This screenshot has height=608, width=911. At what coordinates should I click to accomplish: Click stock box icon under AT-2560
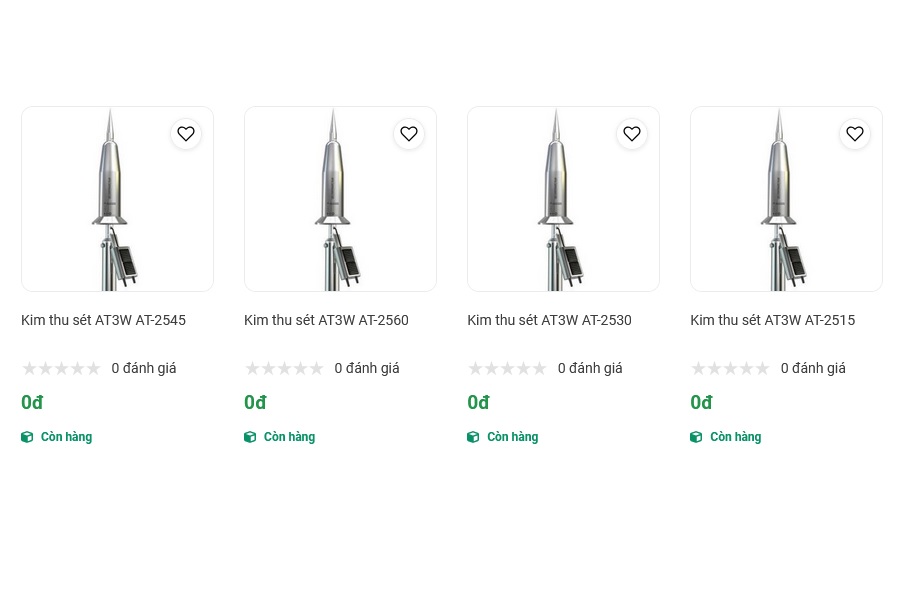[x=250, y=437]
